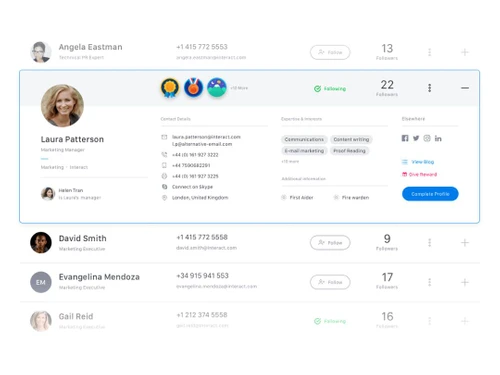Open Laura's LinkedIn profile icon
This screenshot has width=500, height=375.
[x=438, y=138]
